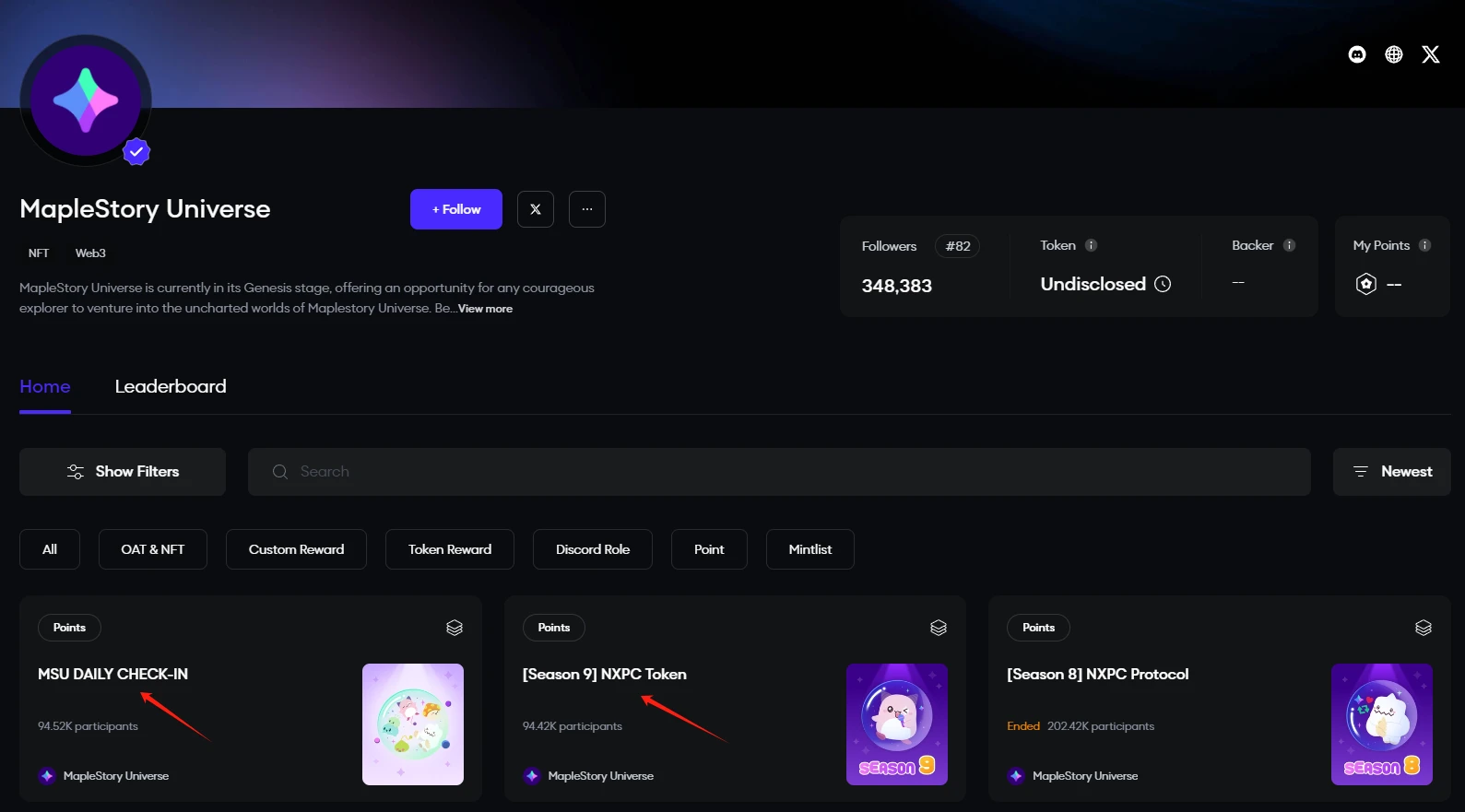Toggle the Token Reward filter chip
Image resolution: width=1465 pixels, height=812 pixels.
point(450,549)
